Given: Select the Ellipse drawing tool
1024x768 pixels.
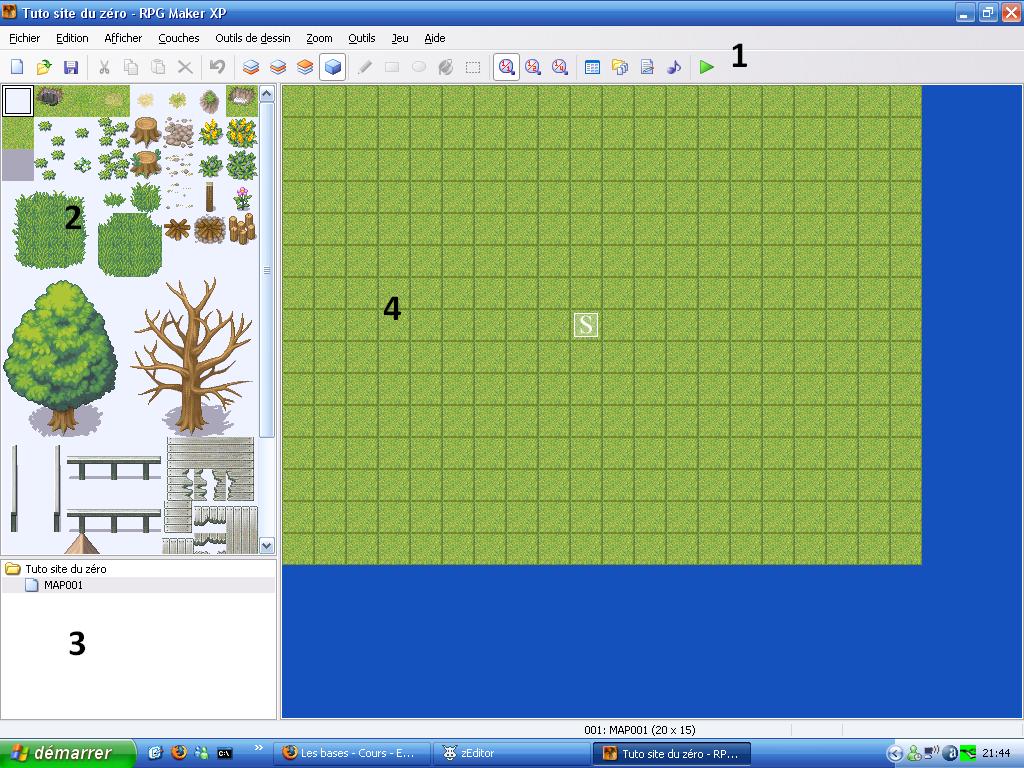Looking at the screenshot, I should [419, 67].
